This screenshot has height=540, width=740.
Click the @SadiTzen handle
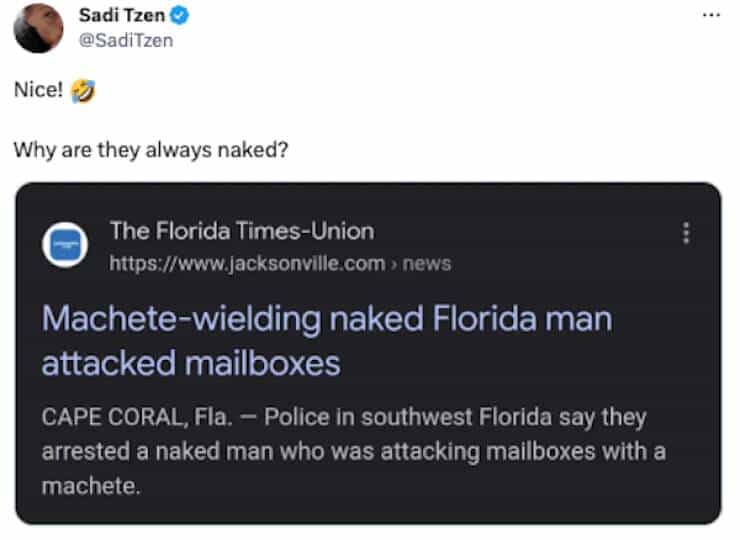pos(125,41)
